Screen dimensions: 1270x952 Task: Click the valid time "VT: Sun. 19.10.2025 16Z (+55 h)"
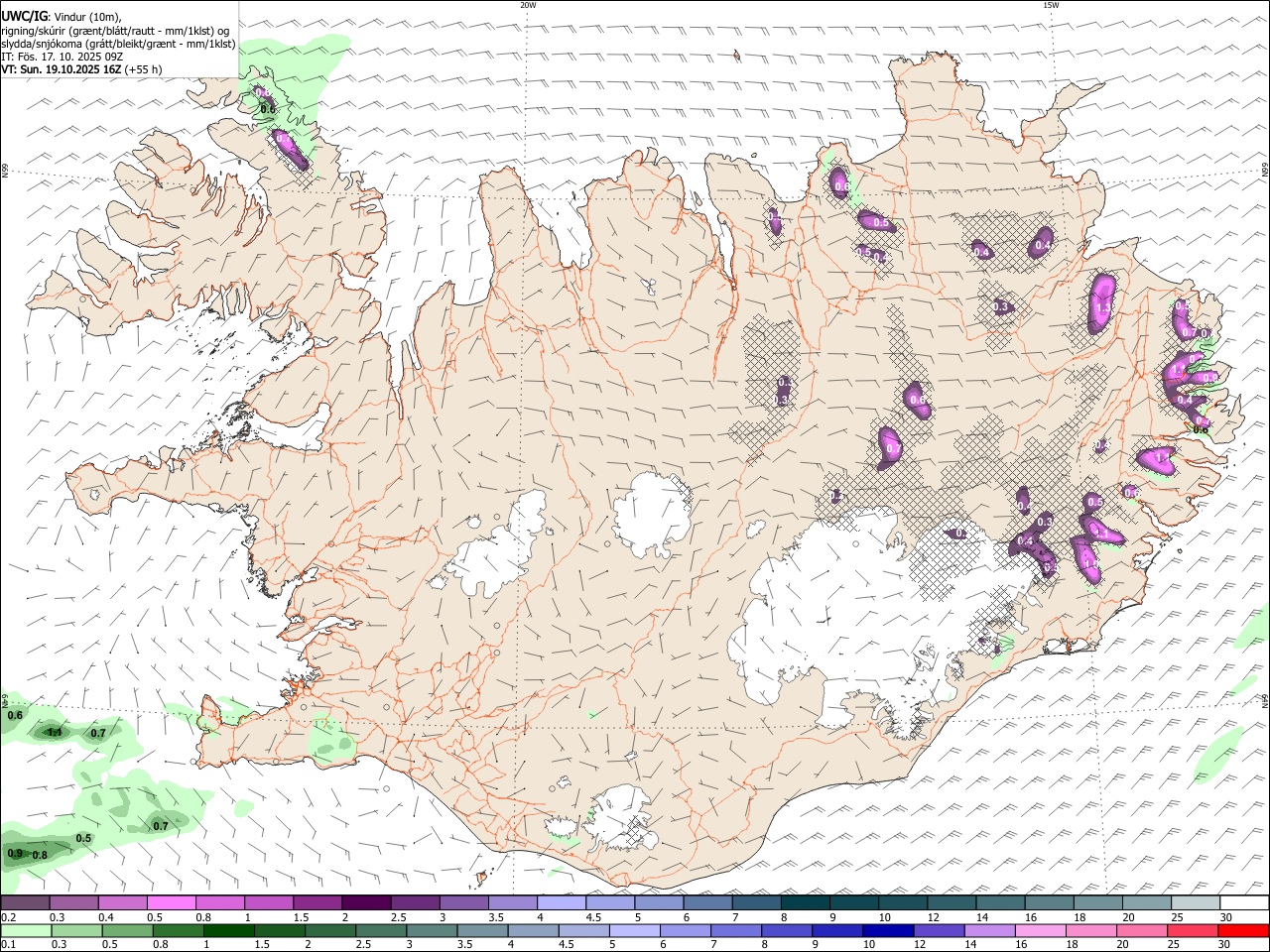click(81, 69)
